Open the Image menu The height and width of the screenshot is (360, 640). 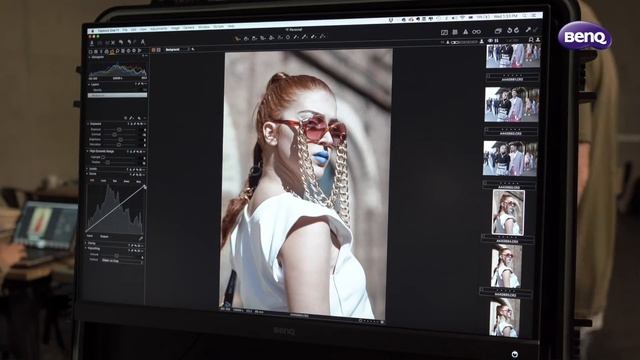coord(175,28)
